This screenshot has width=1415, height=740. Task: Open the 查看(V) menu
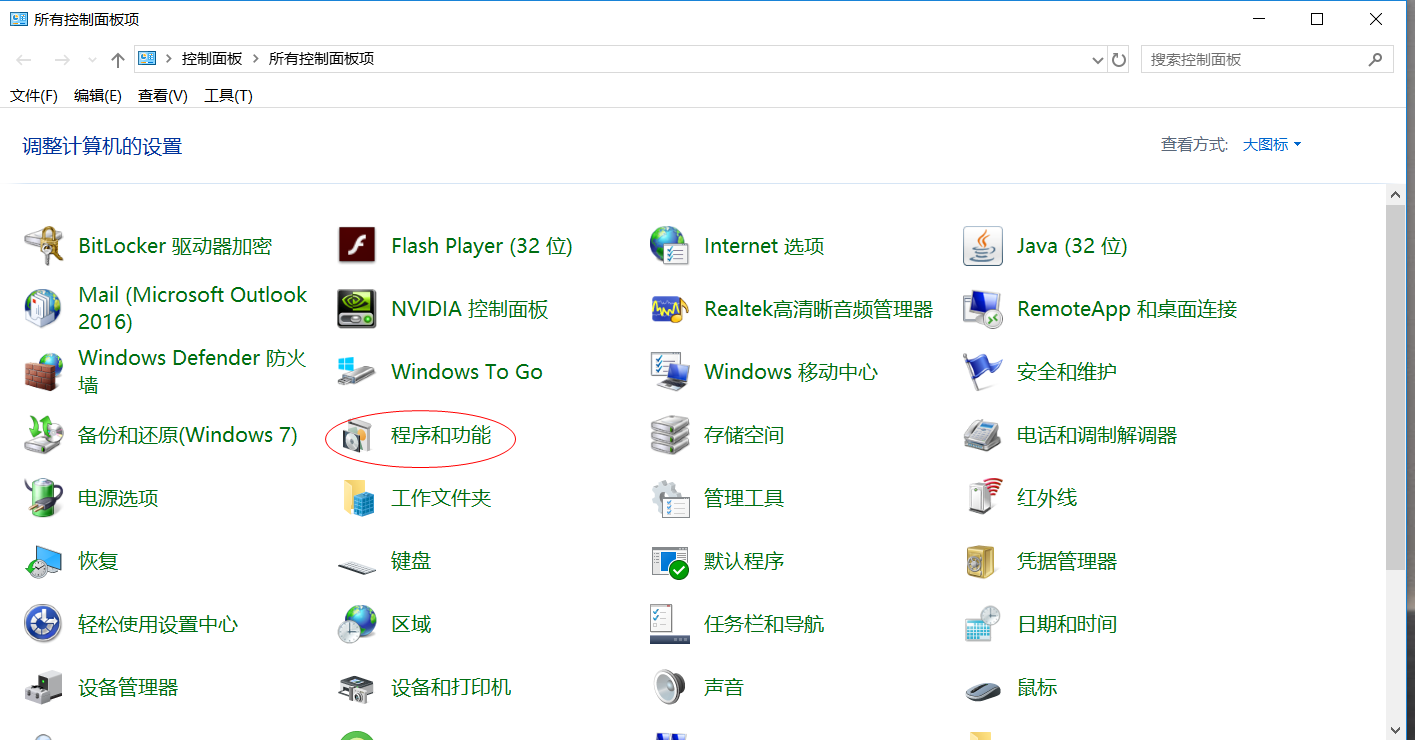(x=163, y=96)
